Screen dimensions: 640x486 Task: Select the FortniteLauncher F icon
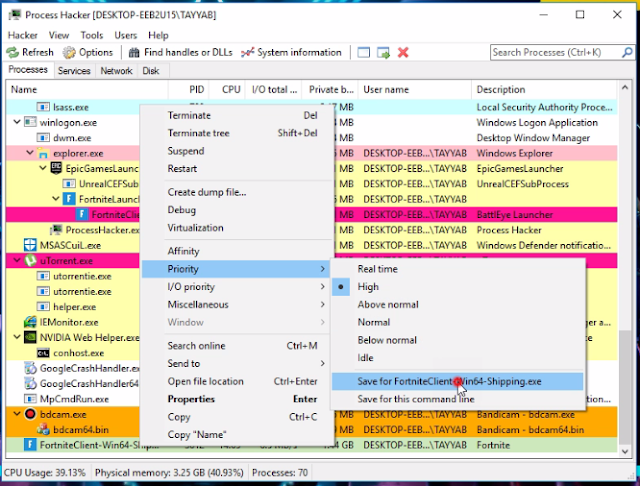(69, 199)
